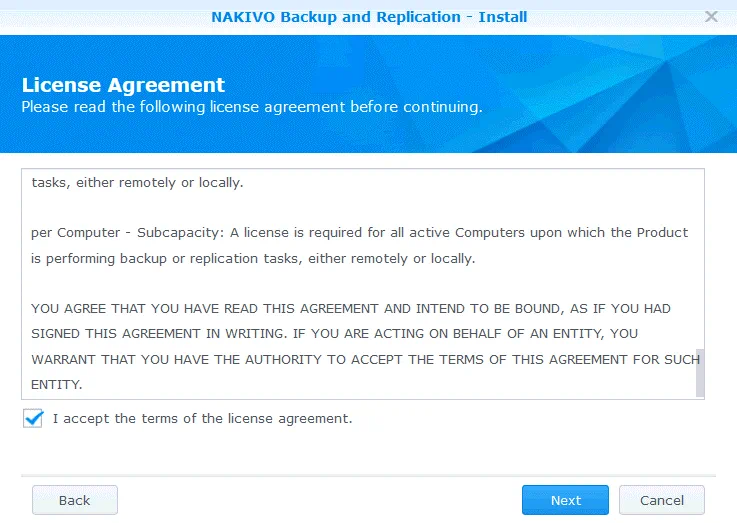Click the scrollbar track above the thumb
The width and height of the screenshot is (737, 523).
coord(699,260)
